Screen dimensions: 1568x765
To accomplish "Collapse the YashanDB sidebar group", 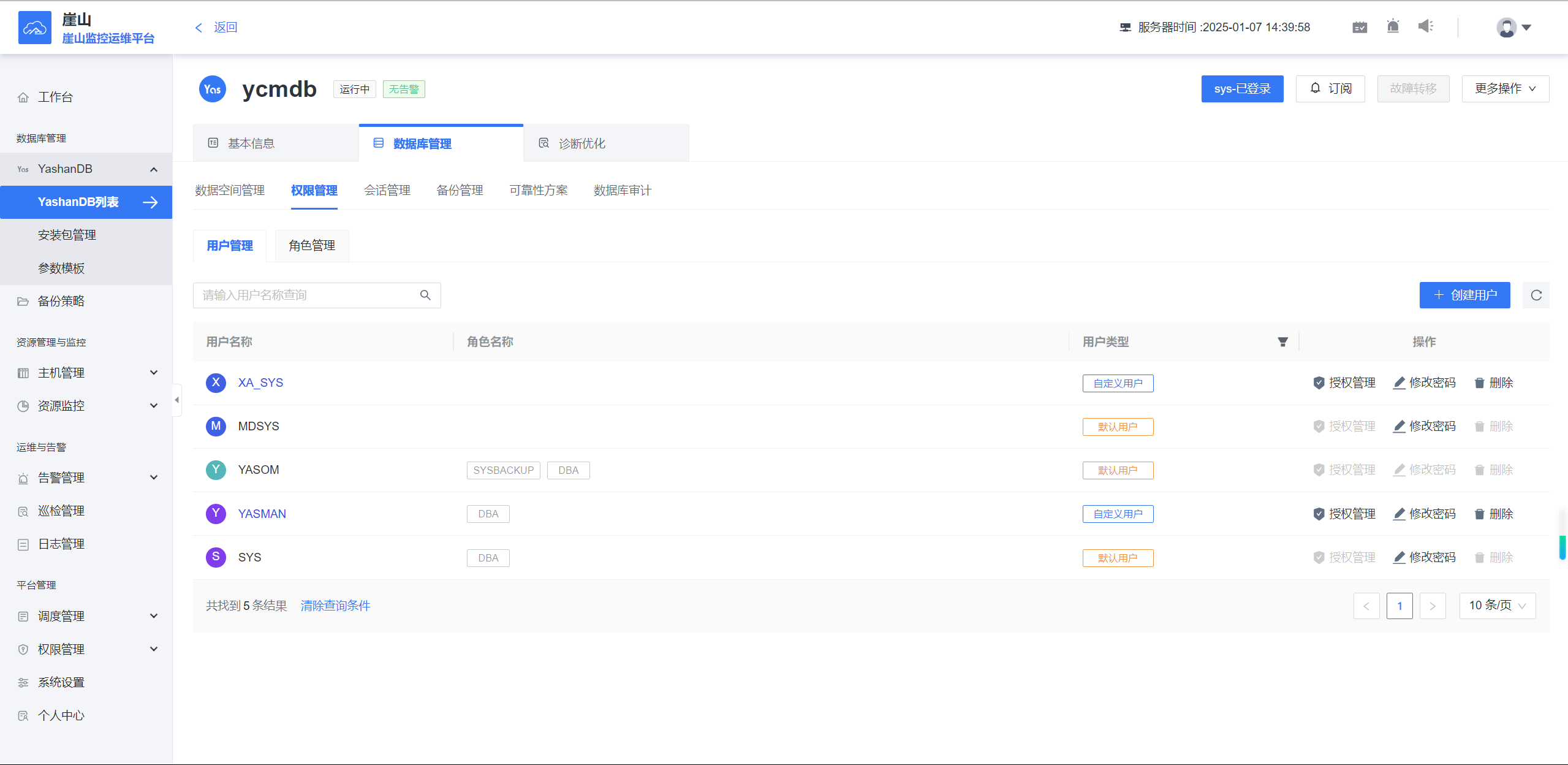I will (86, 169).
